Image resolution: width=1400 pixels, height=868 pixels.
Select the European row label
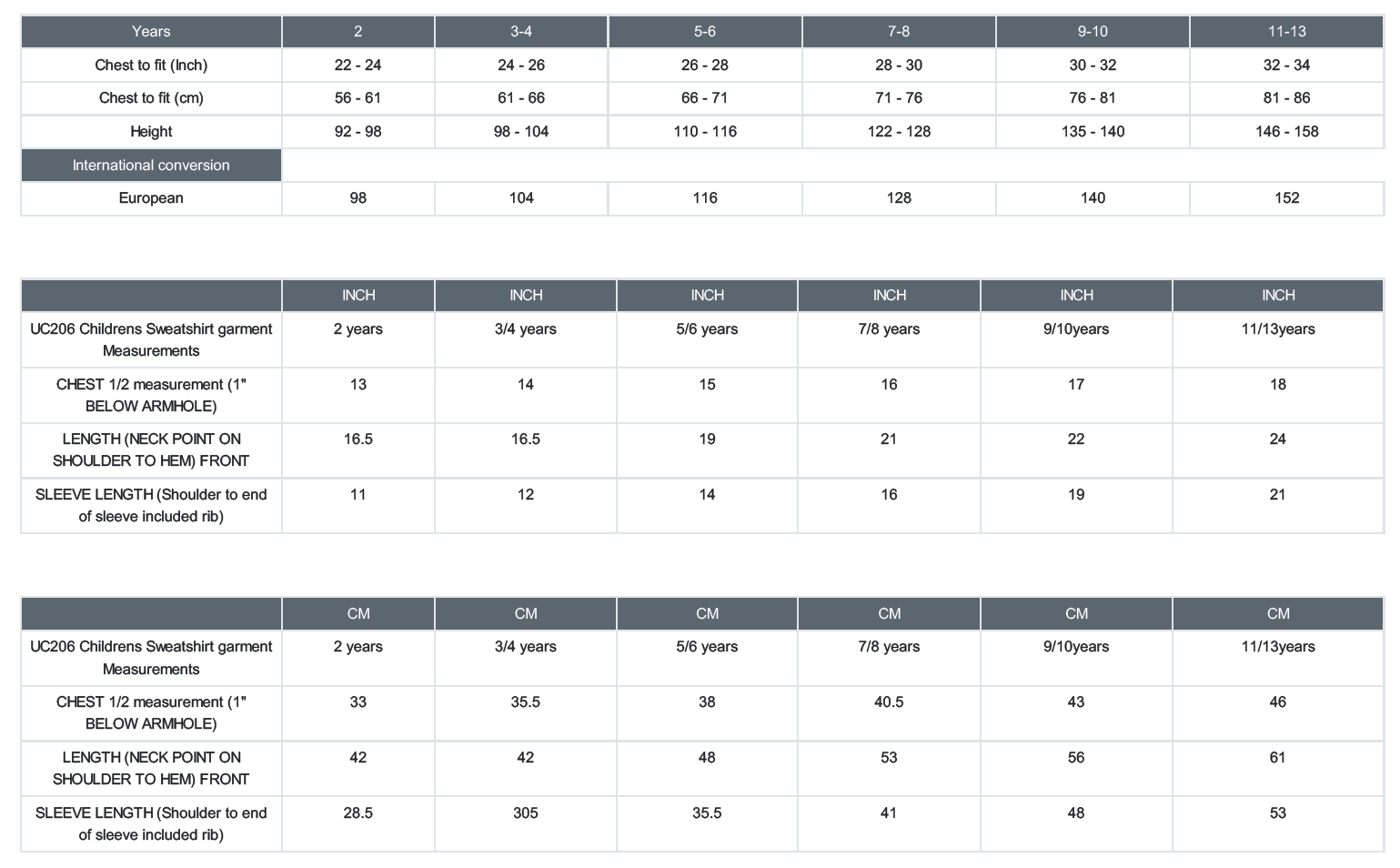151,198
